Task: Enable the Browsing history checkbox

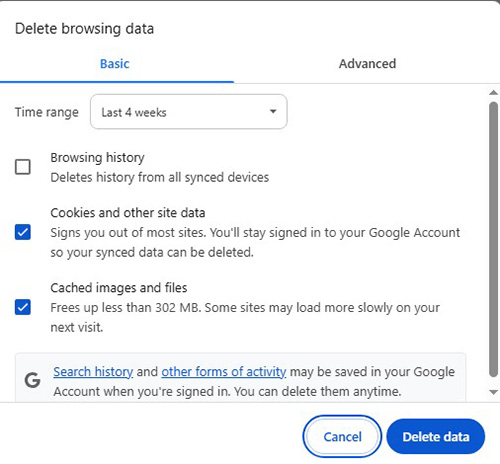Action: (23, 167)
